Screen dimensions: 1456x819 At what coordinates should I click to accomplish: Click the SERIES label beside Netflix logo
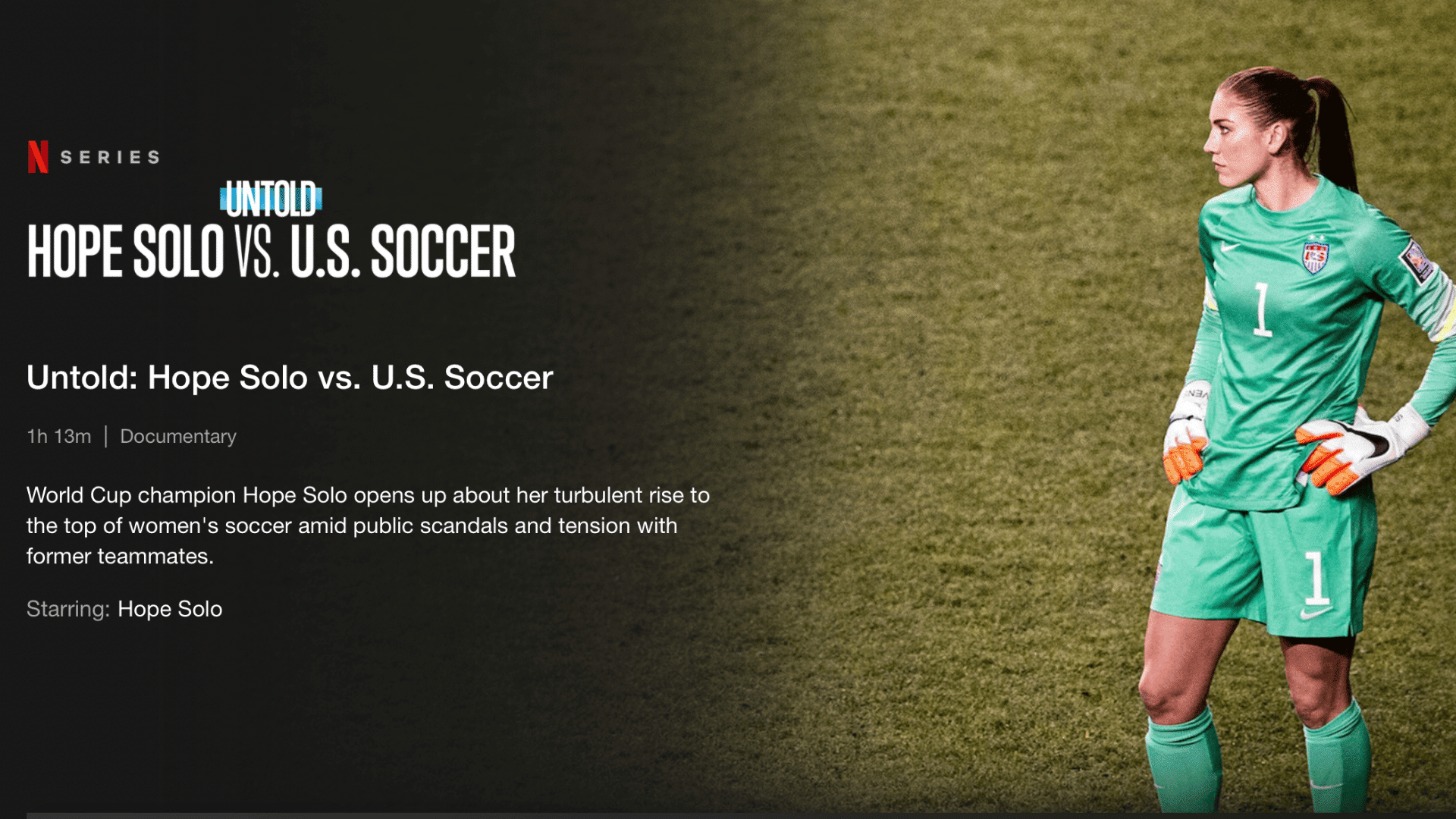pos(110,157)
